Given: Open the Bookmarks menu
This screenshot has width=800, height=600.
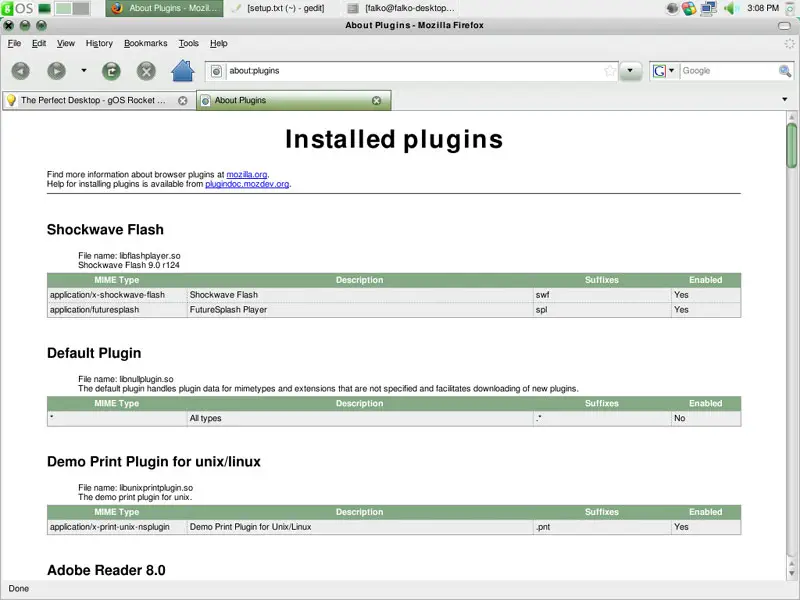Looking at the screenshot, I should click(x=145, y=43).
